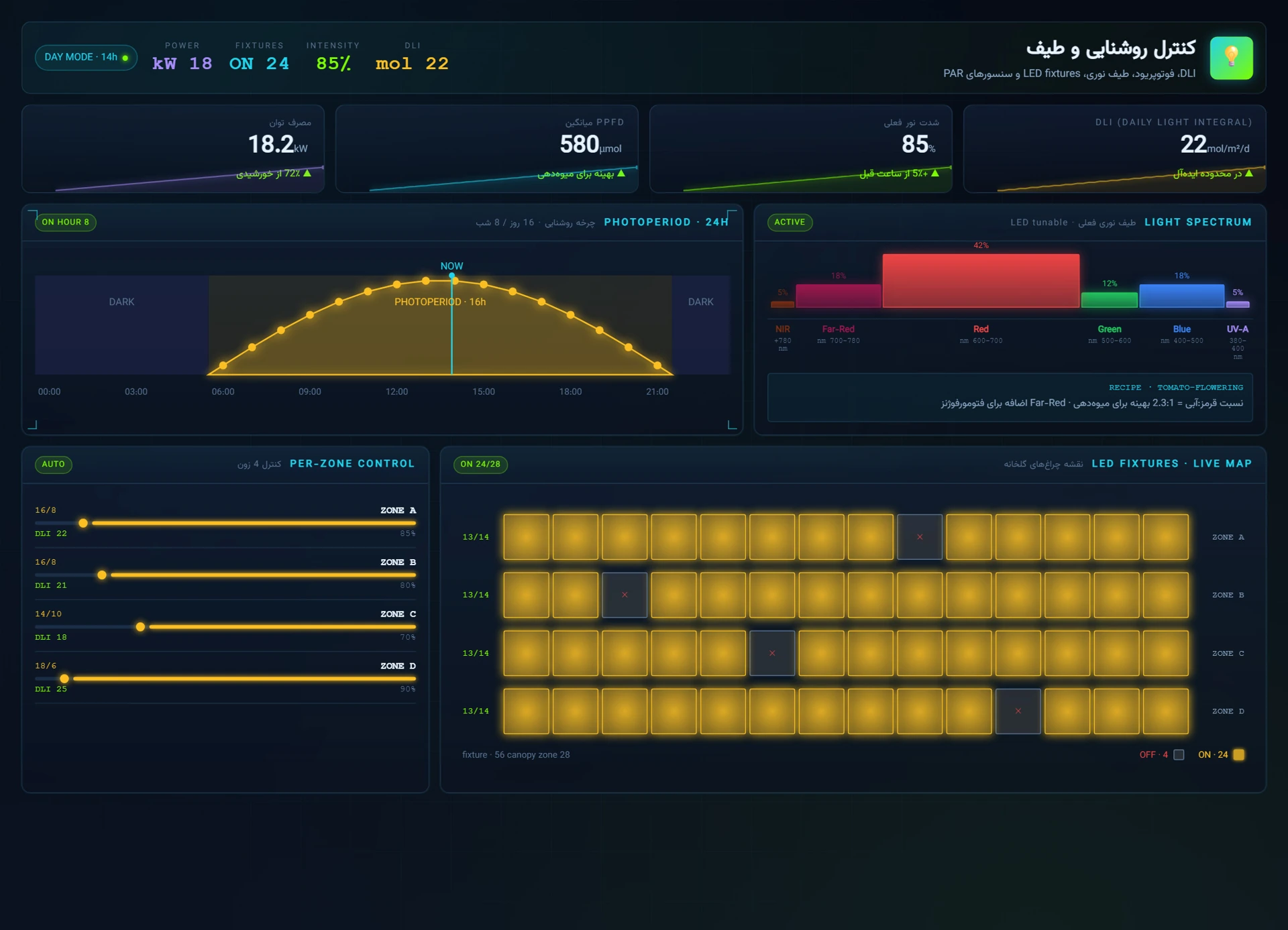Click the ACTIVE badge in Light Spectrum
Image resolution: width=1288 pixels, height=930 pixels.
point(790,222)
